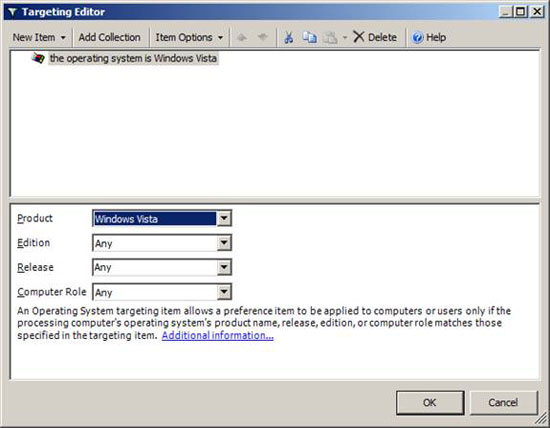The height and width of the screenshot is (428, 550).
Task: Minimize the Targeting Editor window
Action: point(505,12)
